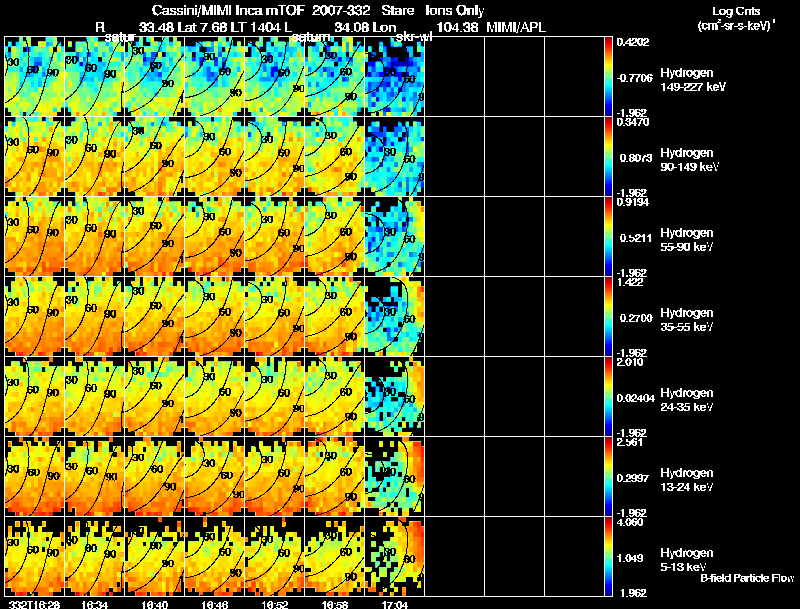Screen dimensions: 800x609
Task: Click the '16:52' time label
Action: pos(275,604)
